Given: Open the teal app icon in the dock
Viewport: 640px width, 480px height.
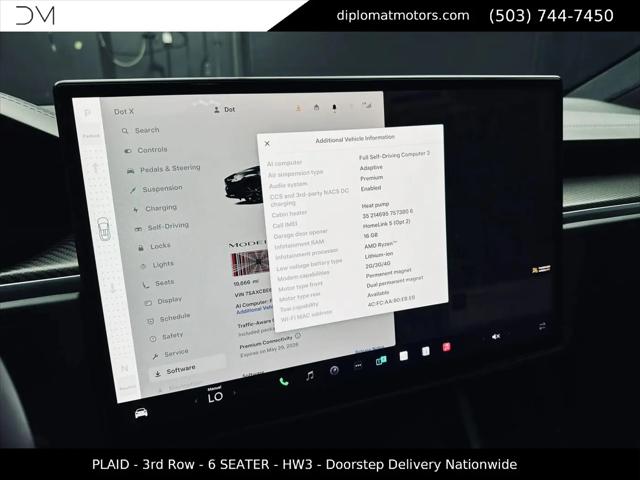Looking at the screenshot, I should pos(381,360).
